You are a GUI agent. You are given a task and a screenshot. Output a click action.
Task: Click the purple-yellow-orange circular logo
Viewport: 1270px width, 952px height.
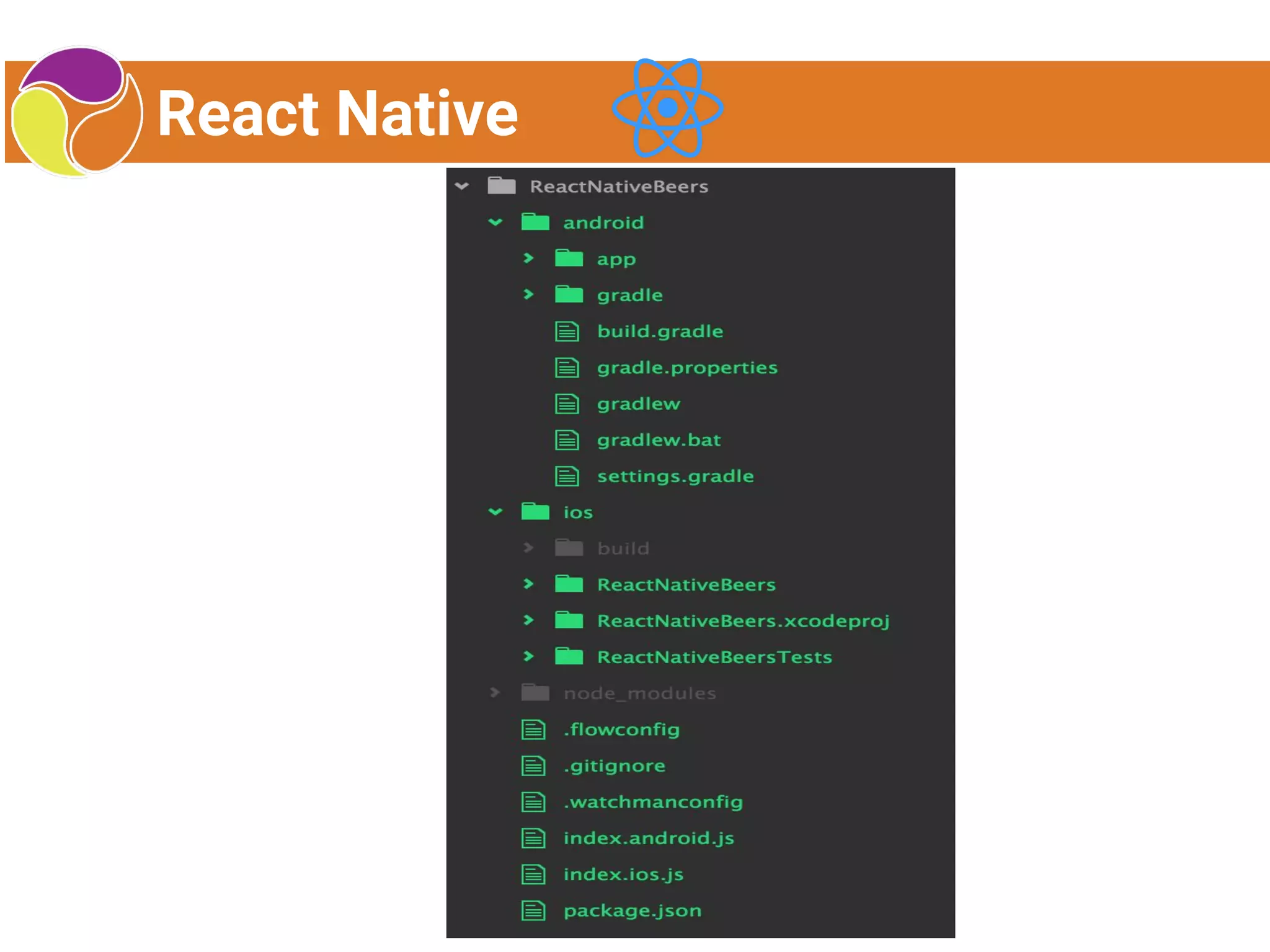click(77, 112)
